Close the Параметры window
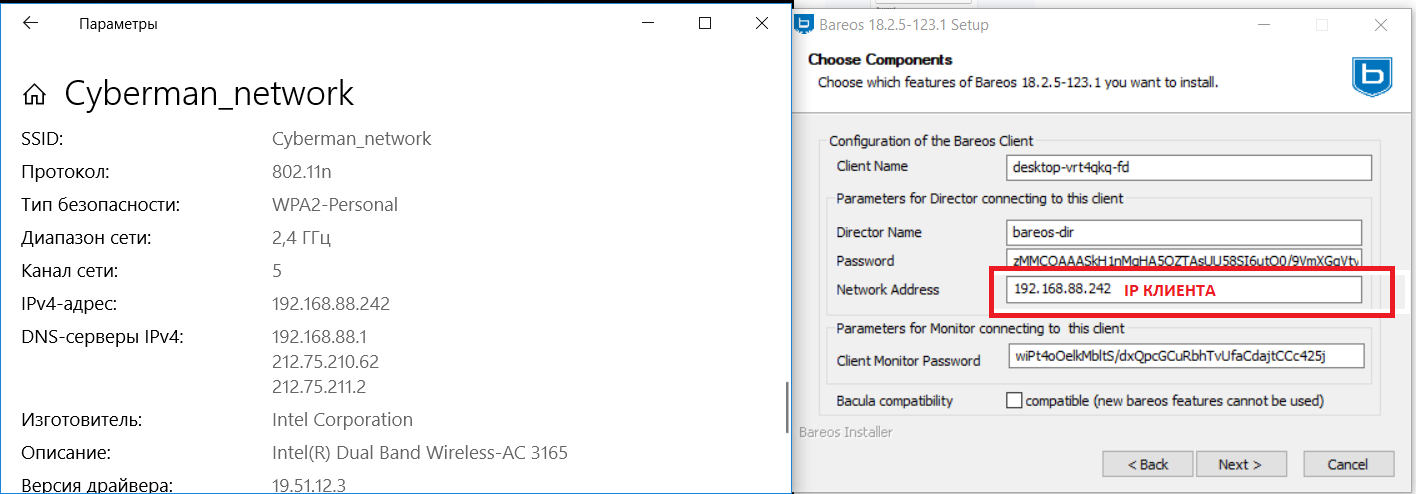This screenshot has height=494, width=1416. (761, 23)
